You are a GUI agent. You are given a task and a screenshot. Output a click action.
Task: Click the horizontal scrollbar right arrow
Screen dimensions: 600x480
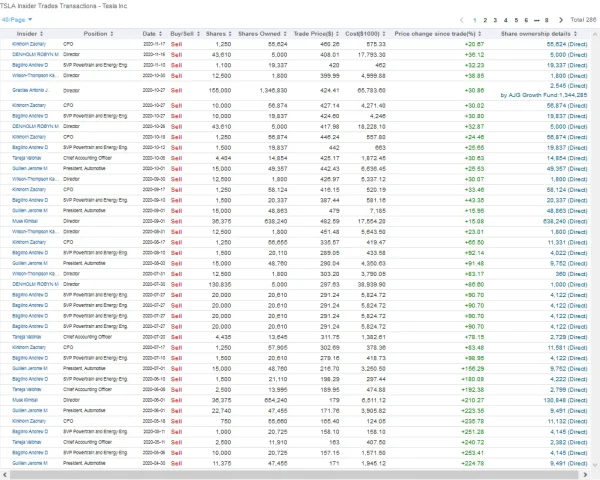pyautogui.click(x=585, y=475)
